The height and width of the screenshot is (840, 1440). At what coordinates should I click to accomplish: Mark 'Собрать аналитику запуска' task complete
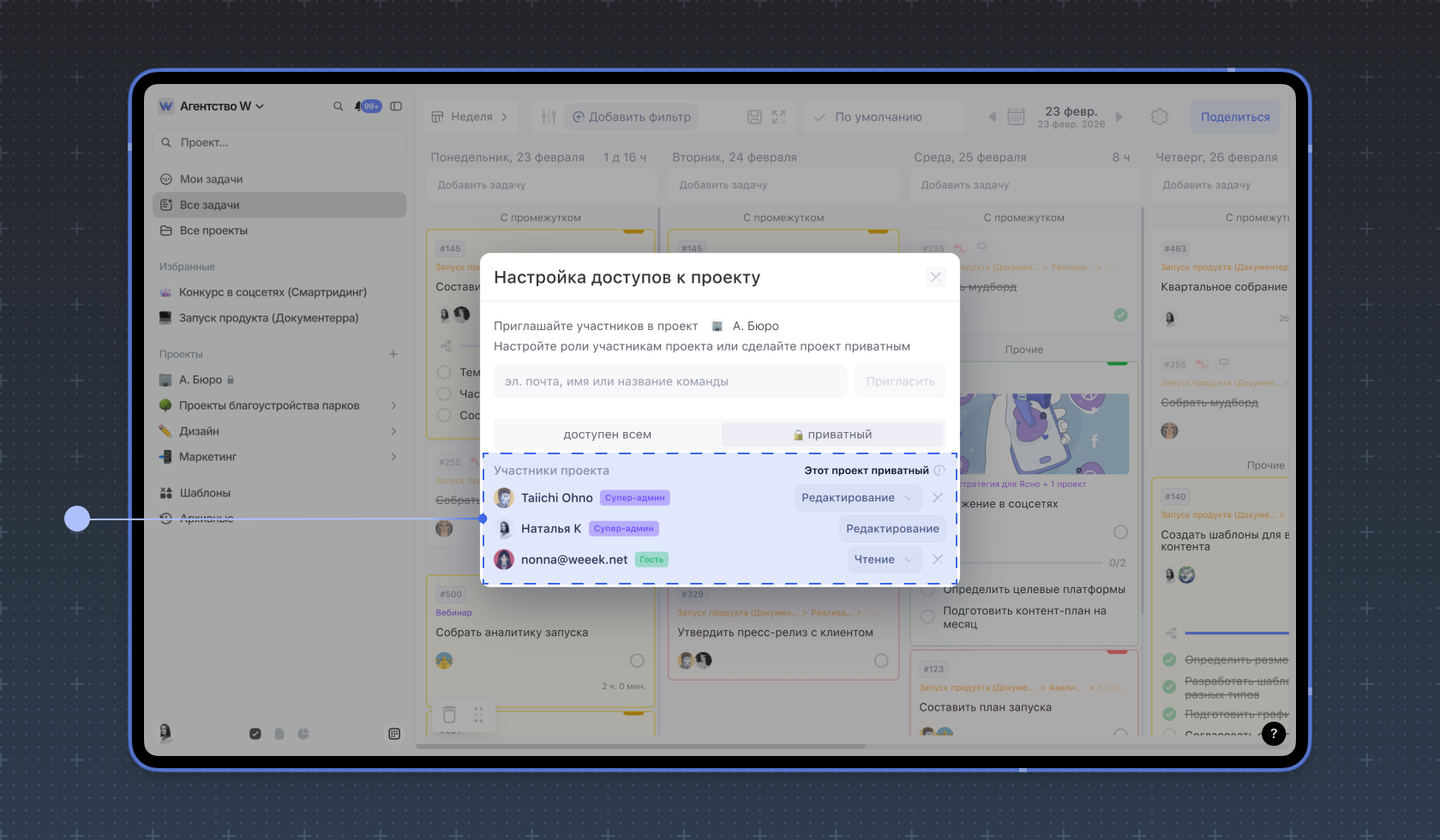click(x=637, y=661)
